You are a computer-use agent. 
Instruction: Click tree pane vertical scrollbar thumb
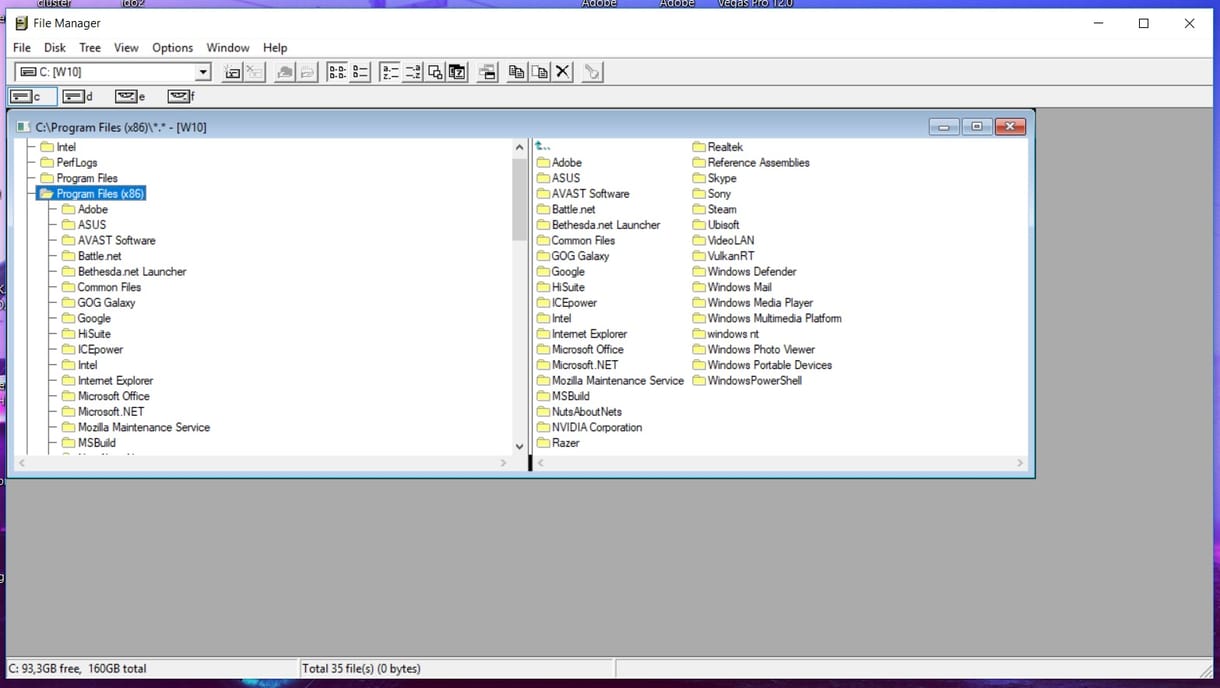tap(519, 198)
